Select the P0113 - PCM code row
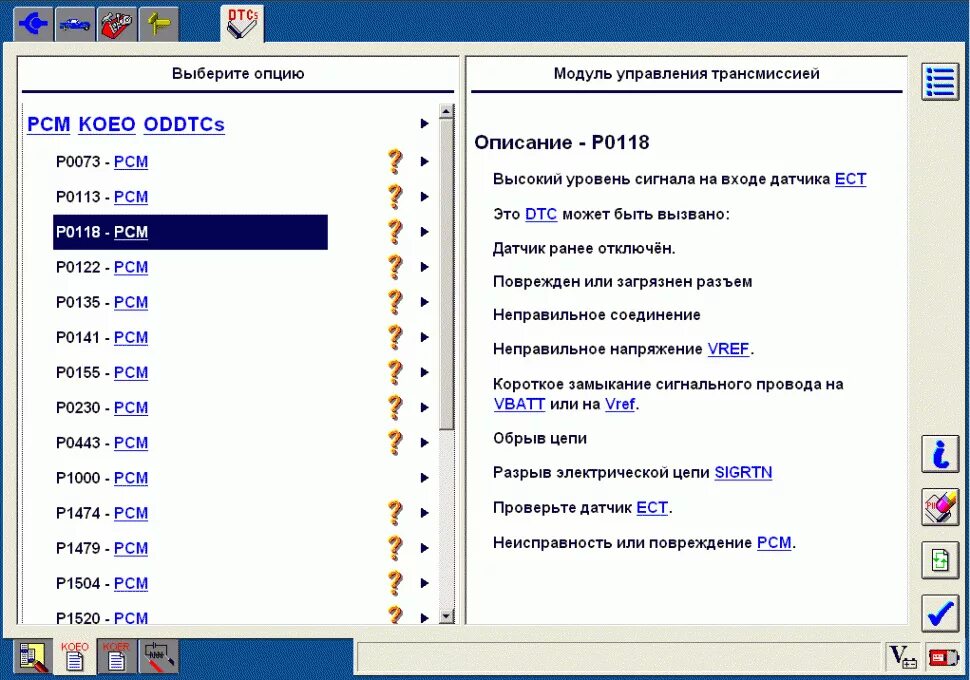The image size is (970, 680). point(102,197)
